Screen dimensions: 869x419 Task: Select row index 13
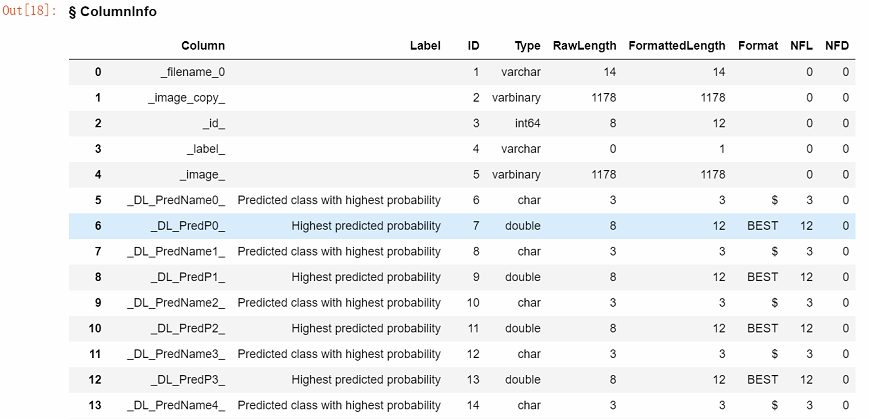(x=95, y=405)
